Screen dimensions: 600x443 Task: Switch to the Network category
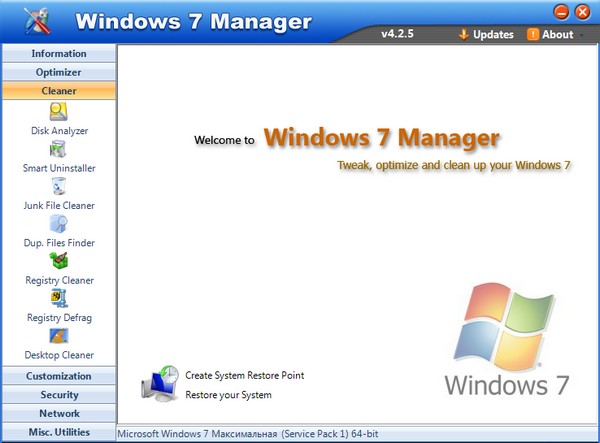click(x=58, y=413)
